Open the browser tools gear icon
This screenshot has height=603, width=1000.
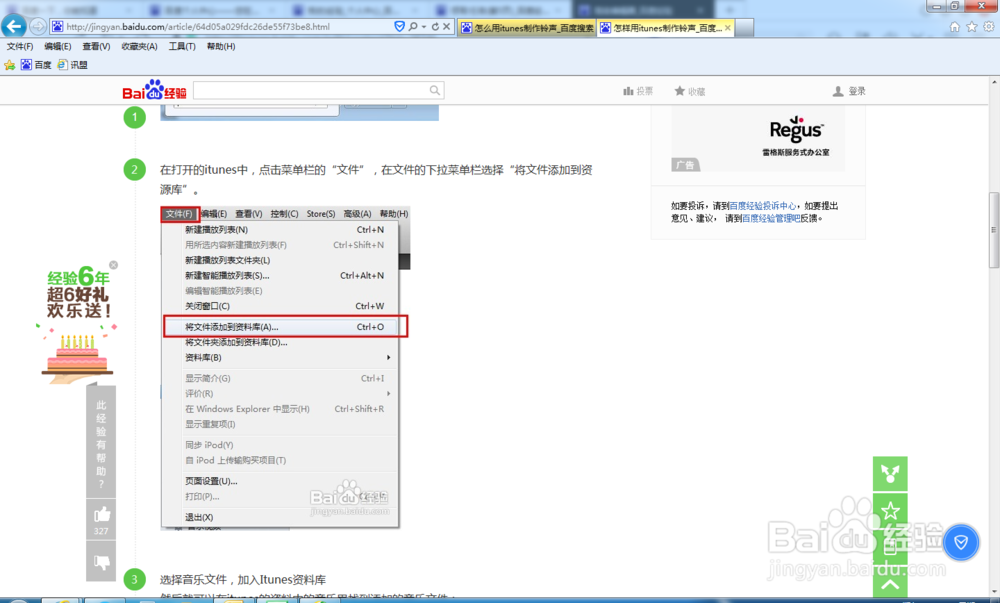click(x=988, y=27)
